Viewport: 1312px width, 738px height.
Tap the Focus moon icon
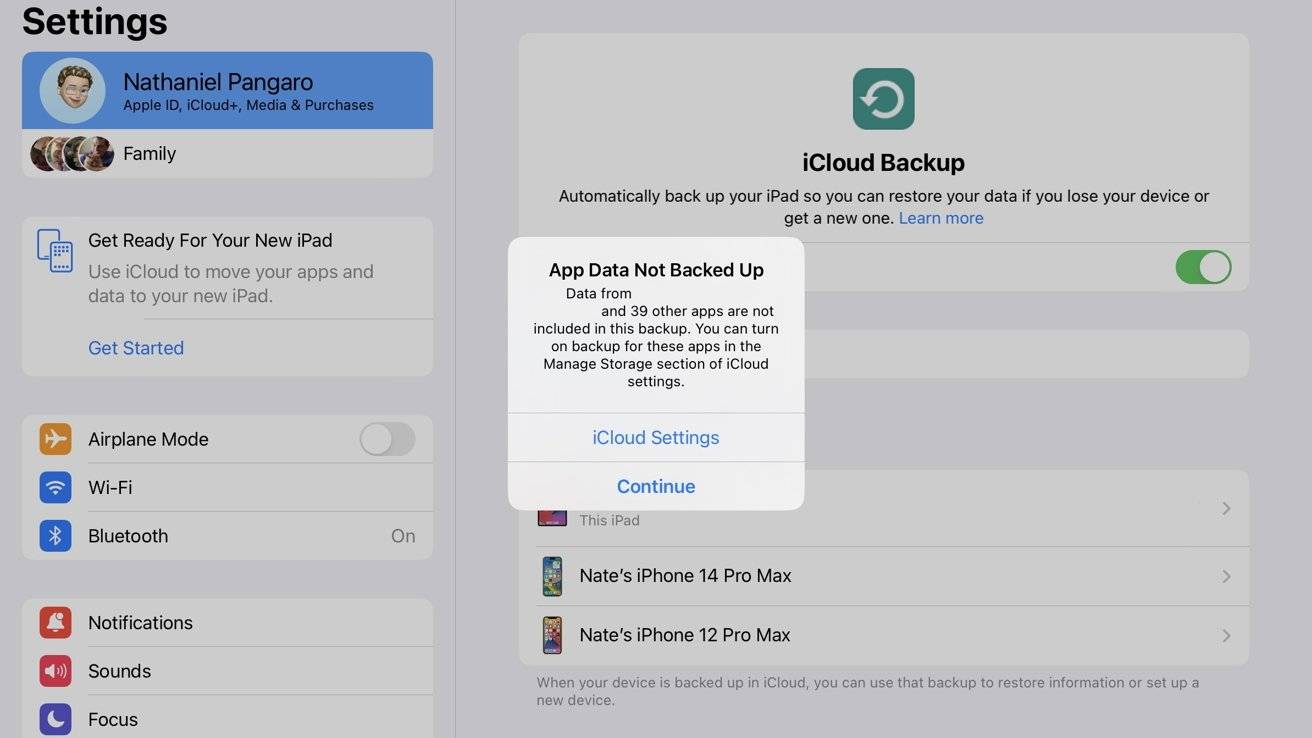(56, 719)
